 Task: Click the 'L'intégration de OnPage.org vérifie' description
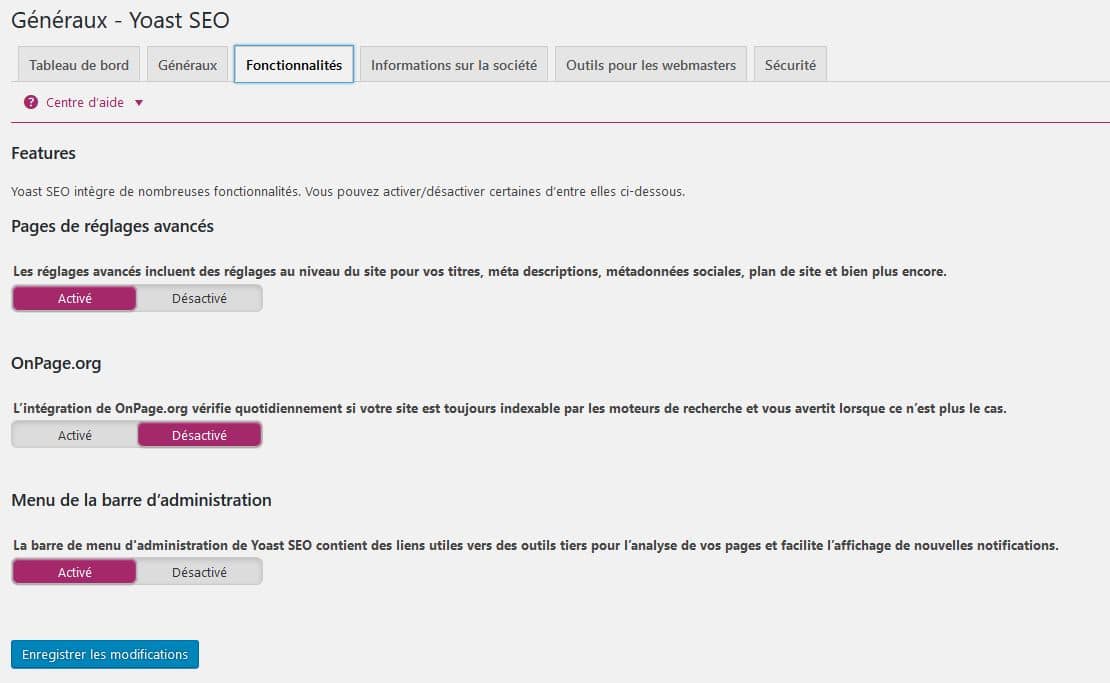pos(510,408)
